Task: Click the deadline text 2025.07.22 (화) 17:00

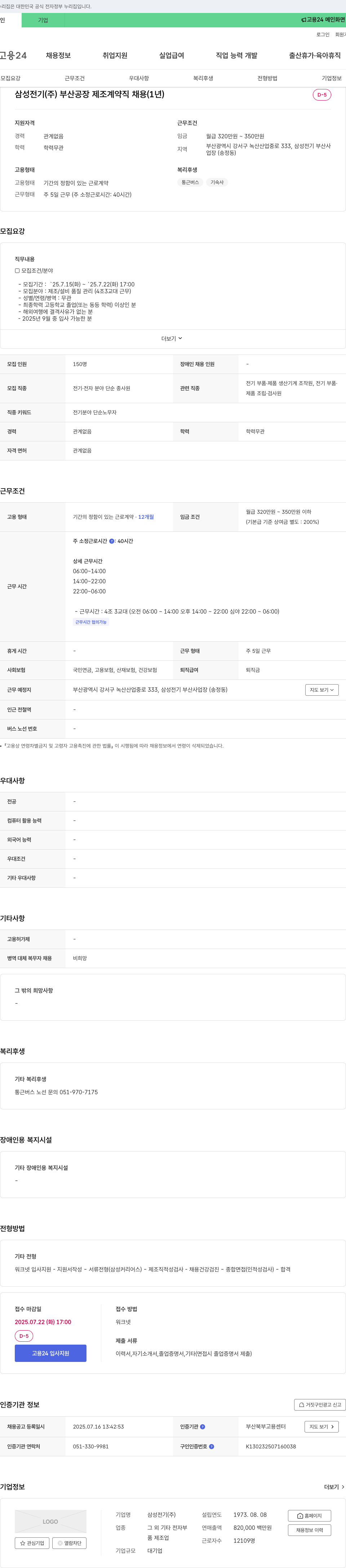Action: (x=43, y=1322)
